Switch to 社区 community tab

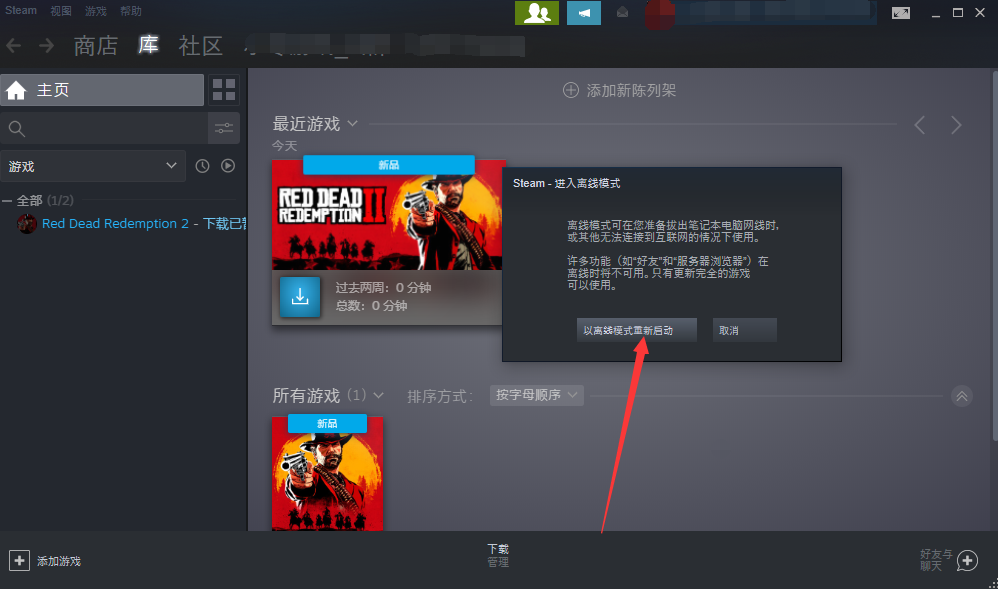click(x=200, y=46)
